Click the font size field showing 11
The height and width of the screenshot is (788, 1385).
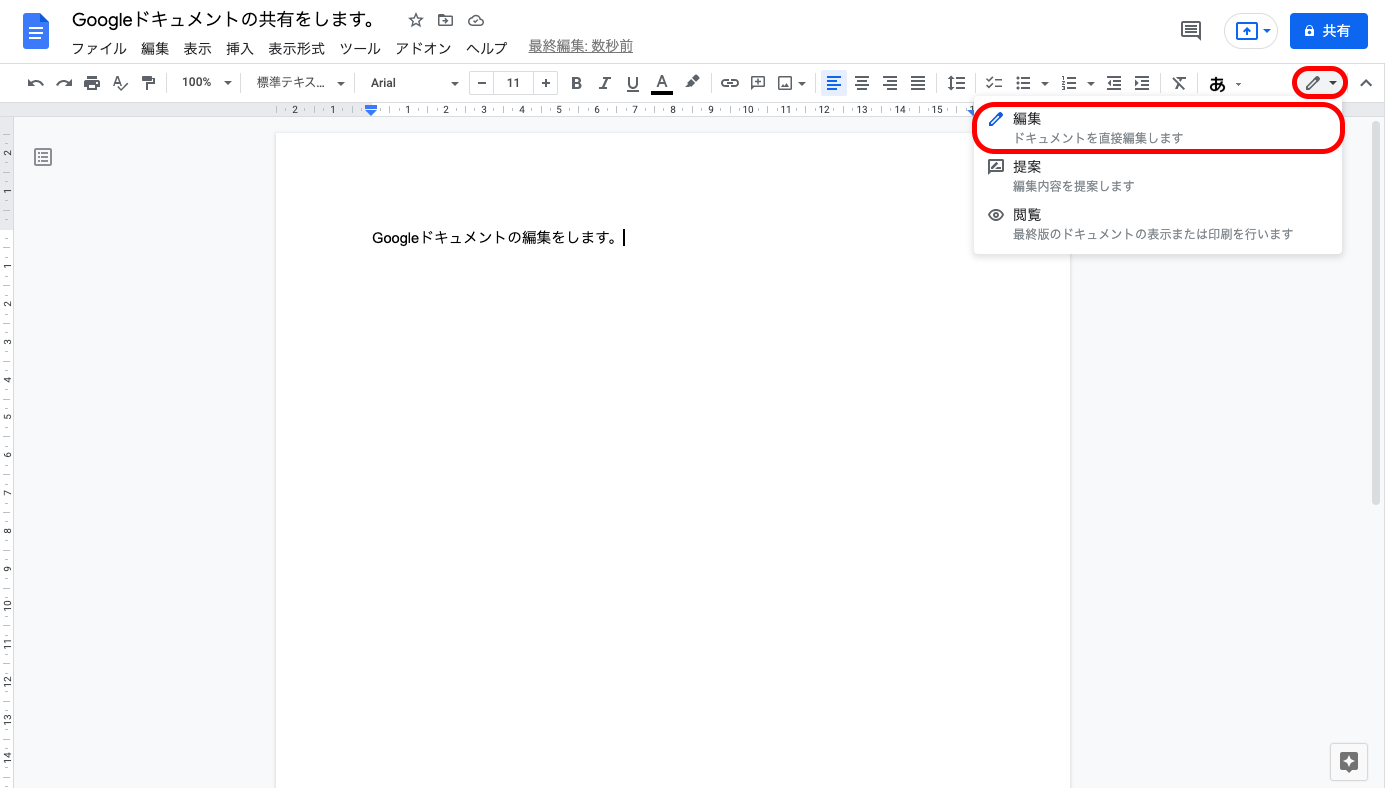(x=513, y=83)
